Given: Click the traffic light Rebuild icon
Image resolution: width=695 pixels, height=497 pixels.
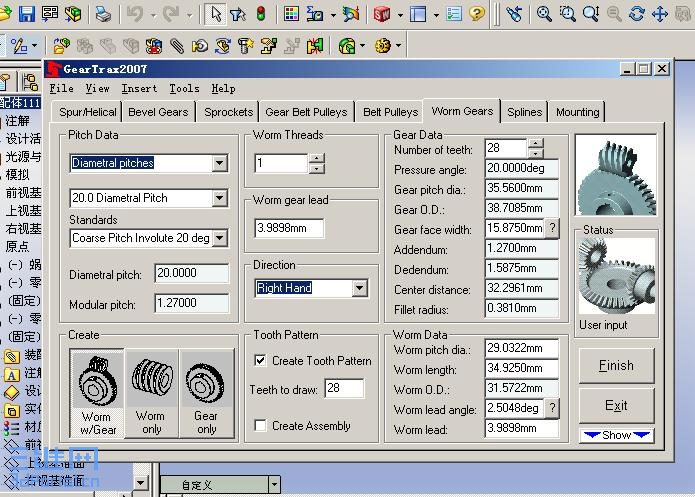Looking at the screenshot, I should click(261, 14).
